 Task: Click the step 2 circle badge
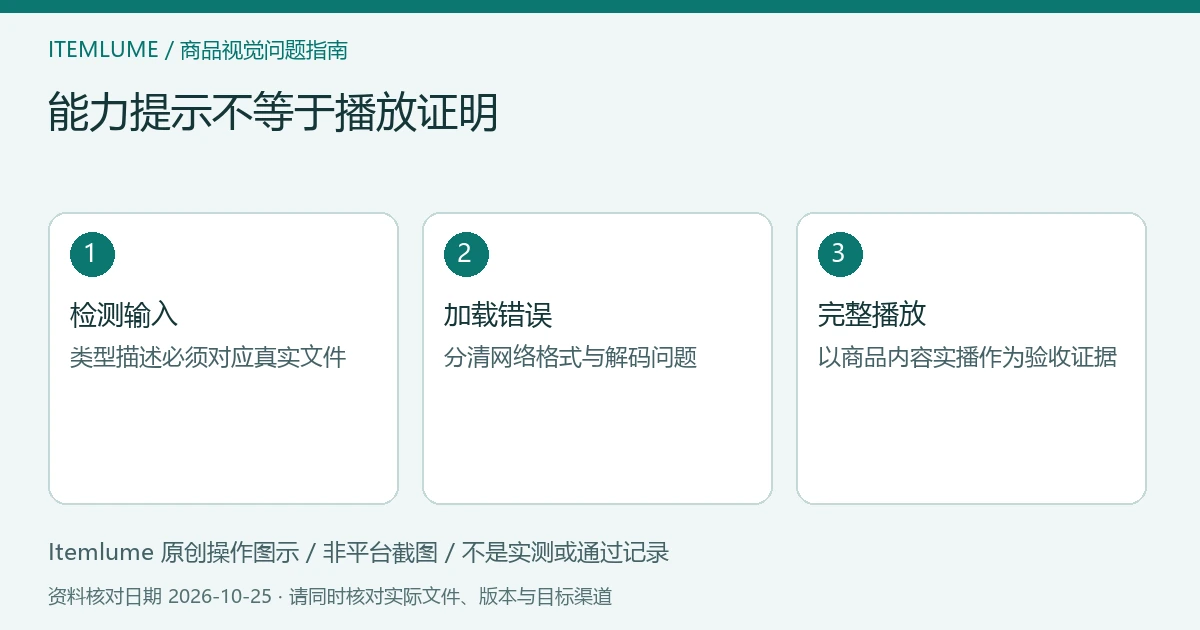tap(466, 254)
